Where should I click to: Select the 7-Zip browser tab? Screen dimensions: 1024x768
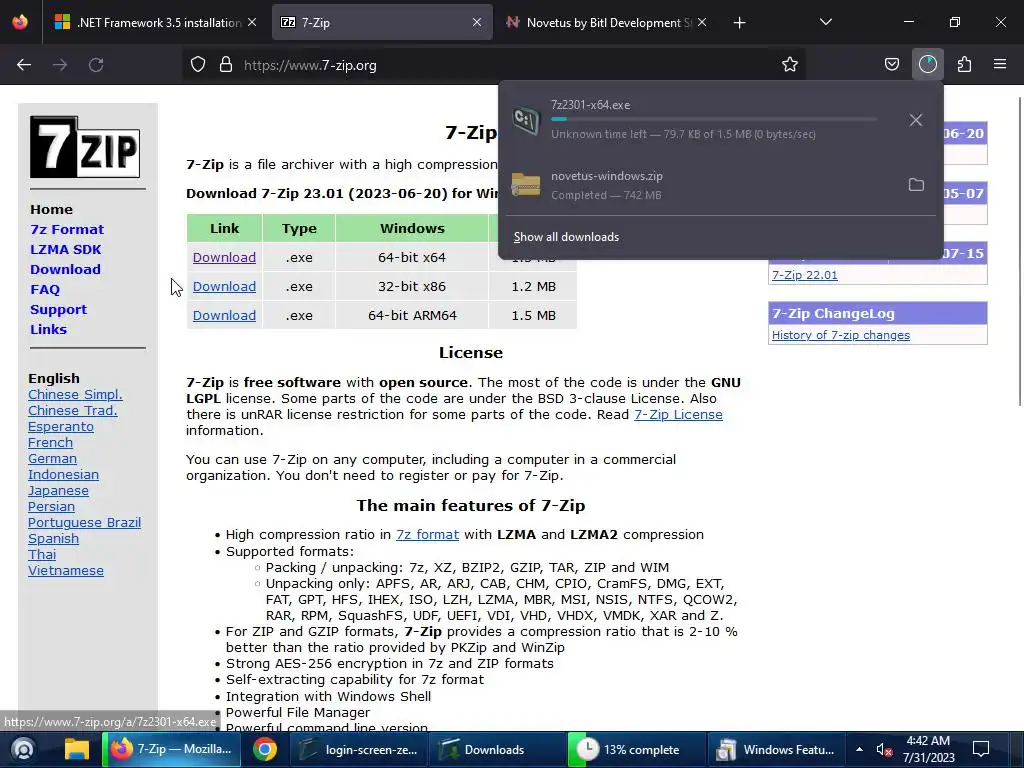pyautogui.click(x=381, y=23)
